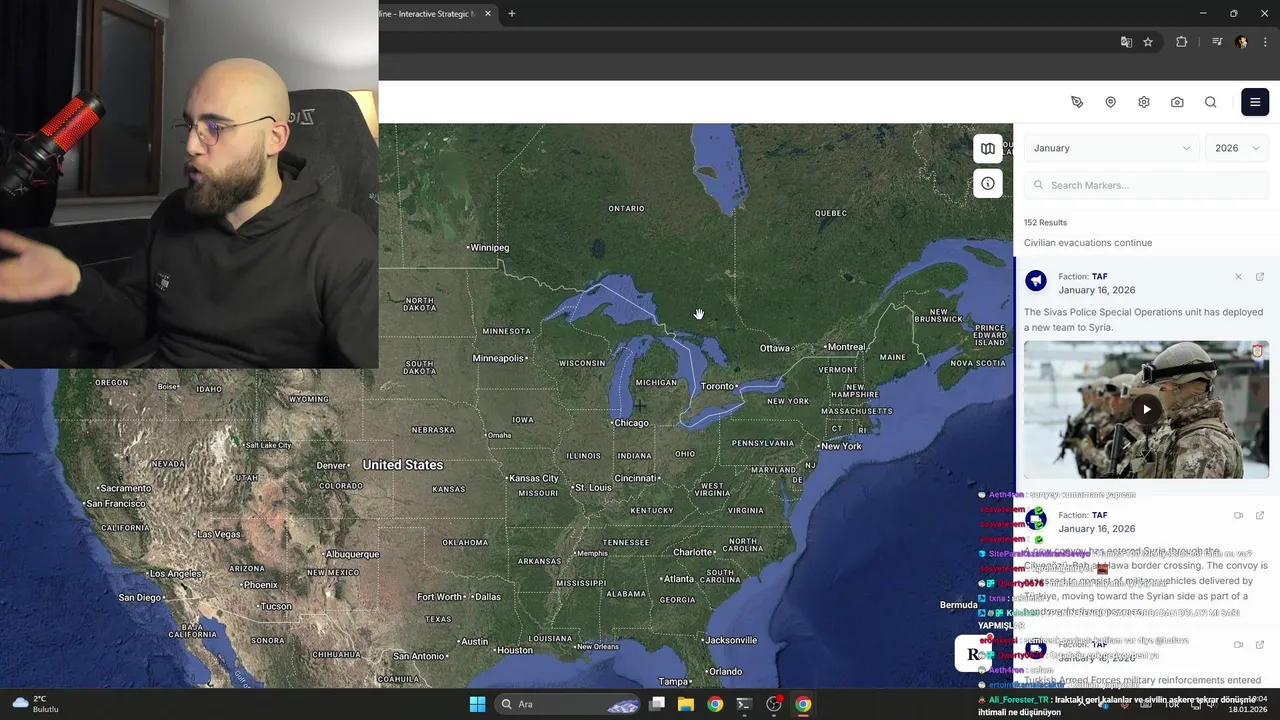Open Chrome media controls icon
This screenshot has width=1280, height=720.
1217,42
